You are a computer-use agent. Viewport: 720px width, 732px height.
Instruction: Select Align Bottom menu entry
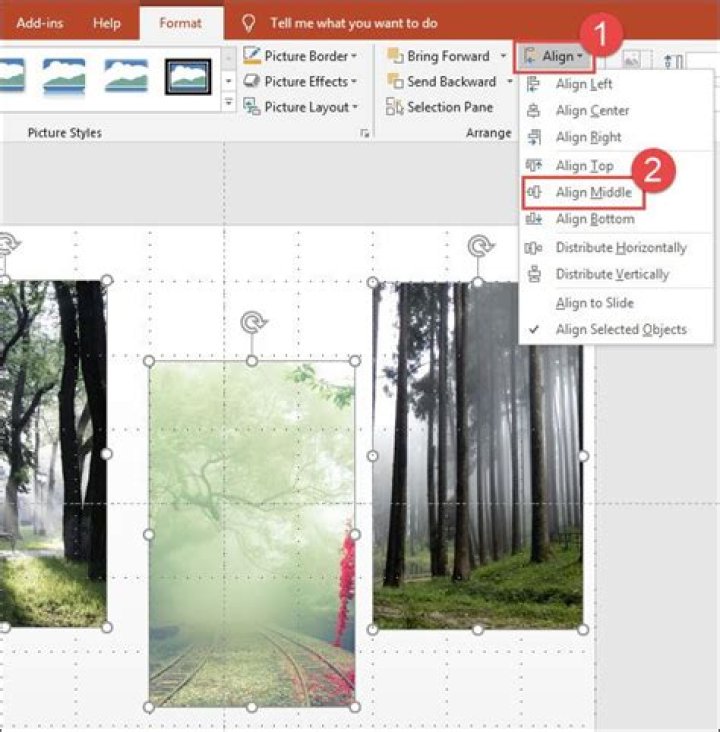pos(595,219)
